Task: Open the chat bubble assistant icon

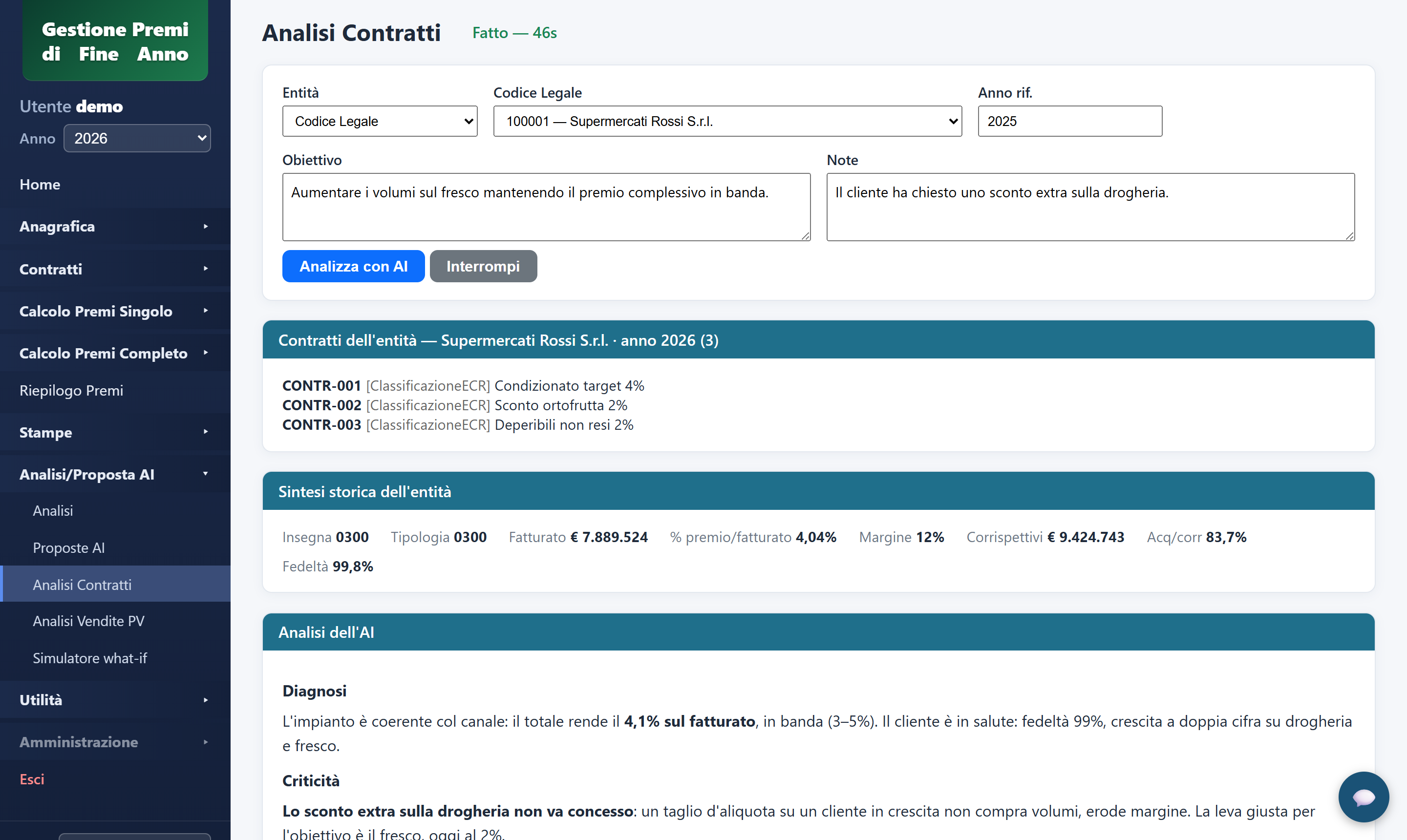Action: point(1363,797)
